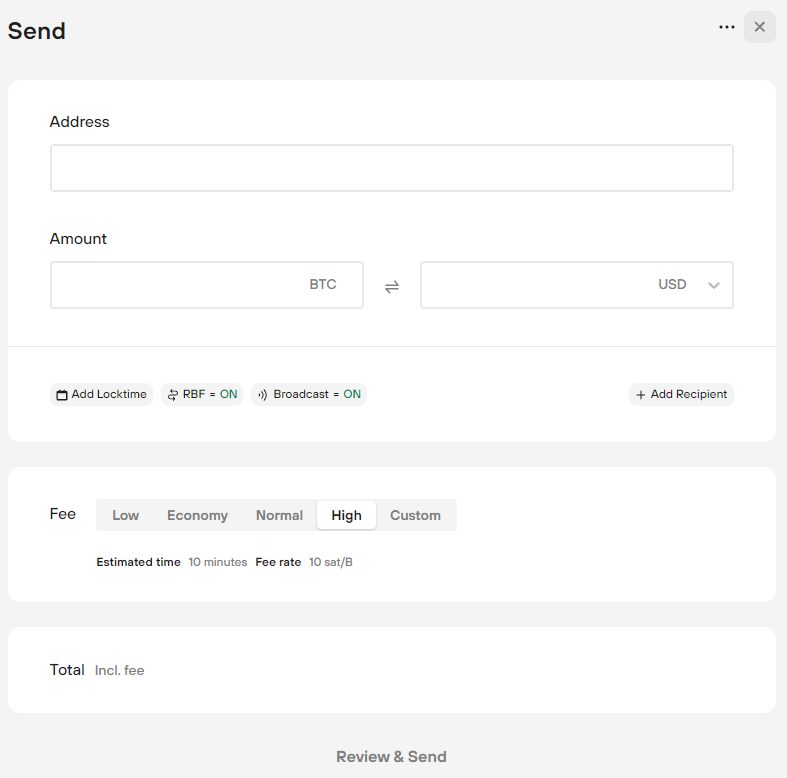
Task: Close the Send panel with X
Action: pos(760,27)
